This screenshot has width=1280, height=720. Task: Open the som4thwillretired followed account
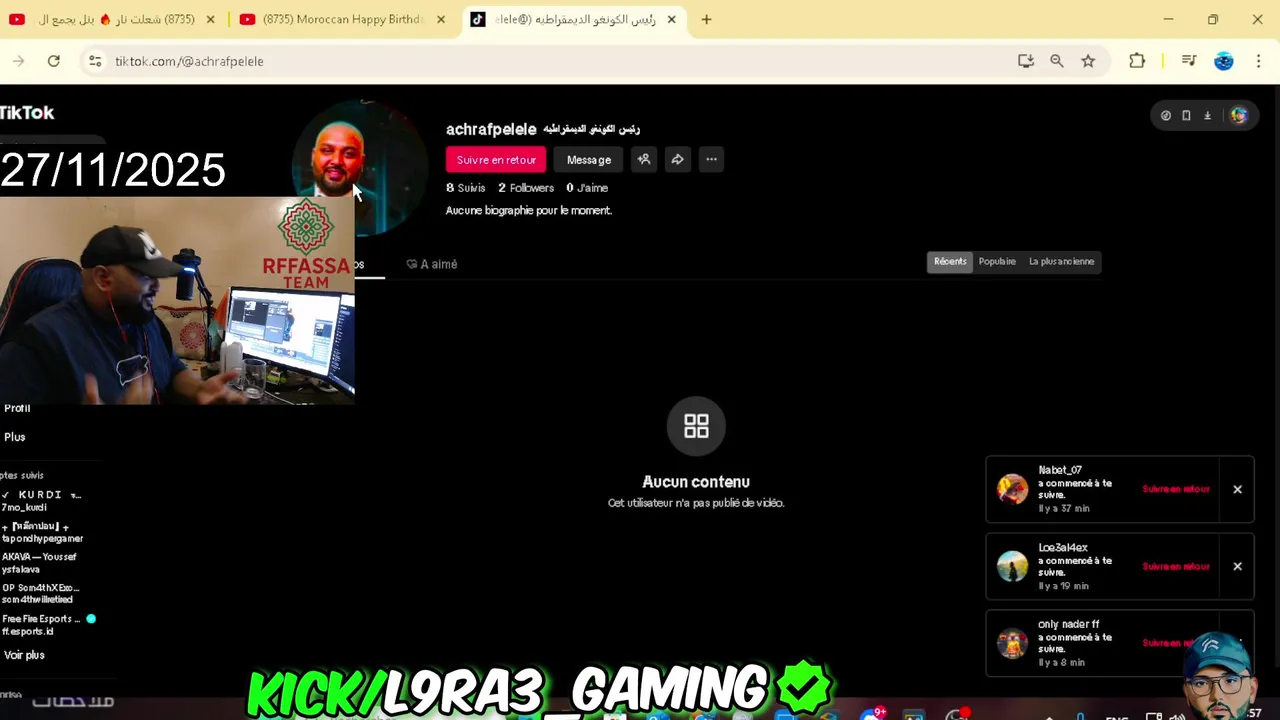point(40,594)
